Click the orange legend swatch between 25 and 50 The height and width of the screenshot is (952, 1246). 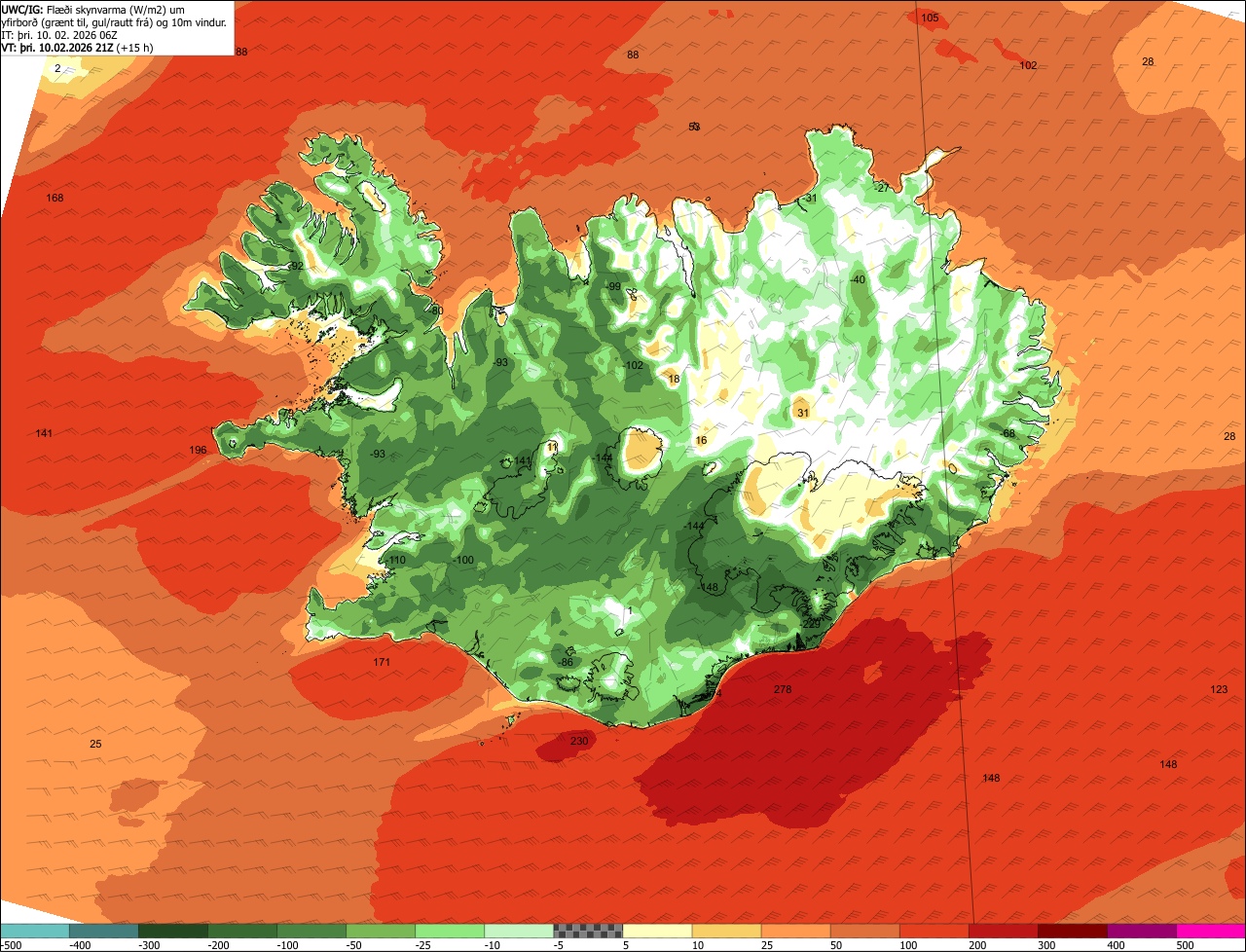(x=795, y=931)
